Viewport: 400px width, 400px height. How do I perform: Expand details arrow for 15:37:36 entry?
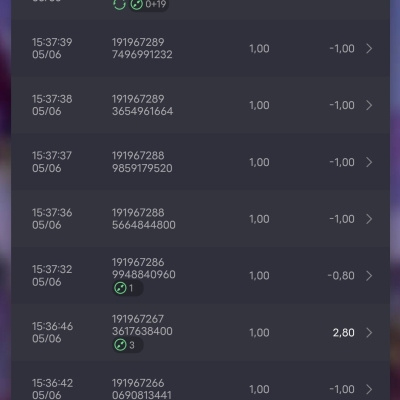[369, 219]
